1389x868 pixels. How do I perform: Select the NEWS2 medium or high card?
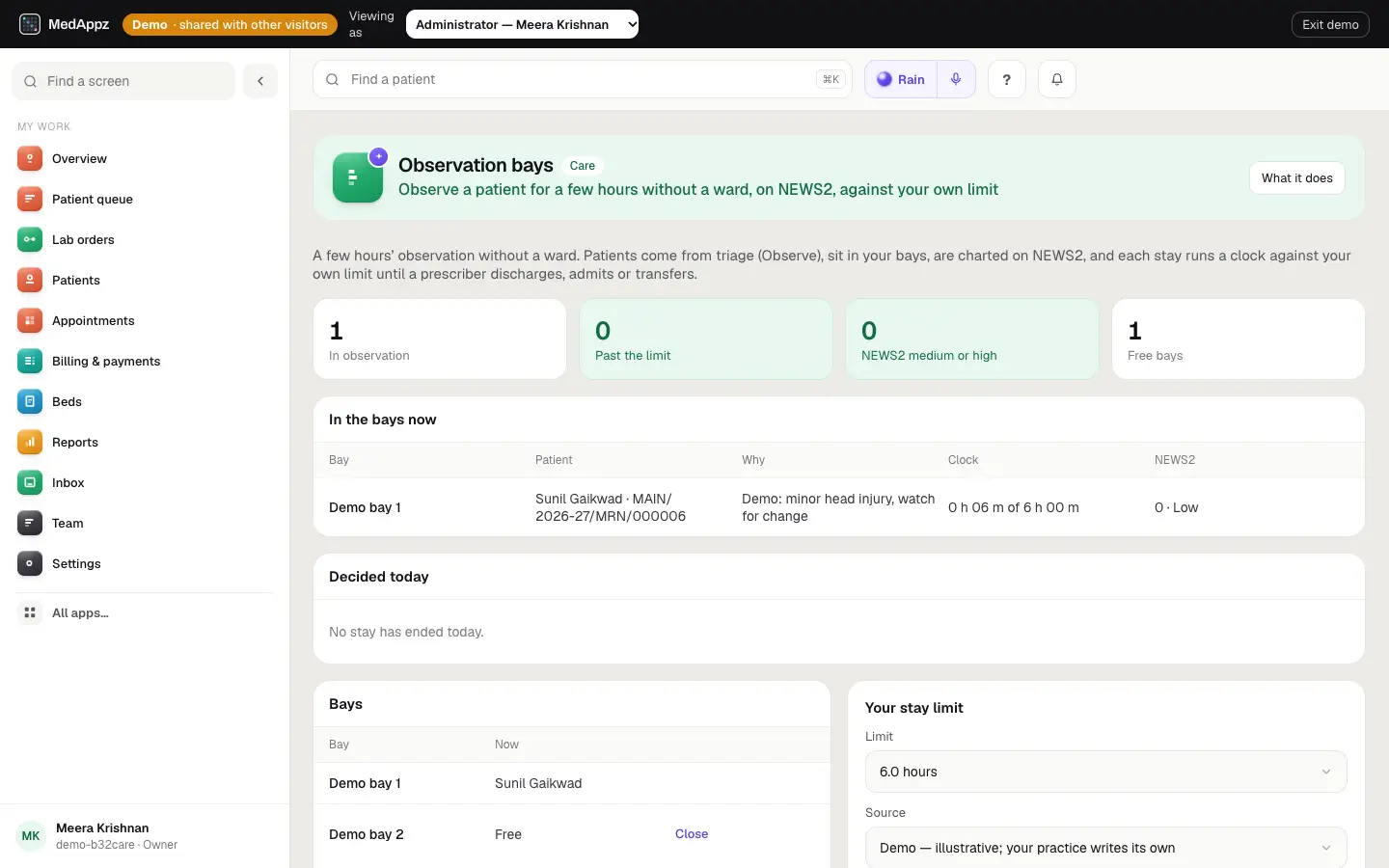point(972,339)
